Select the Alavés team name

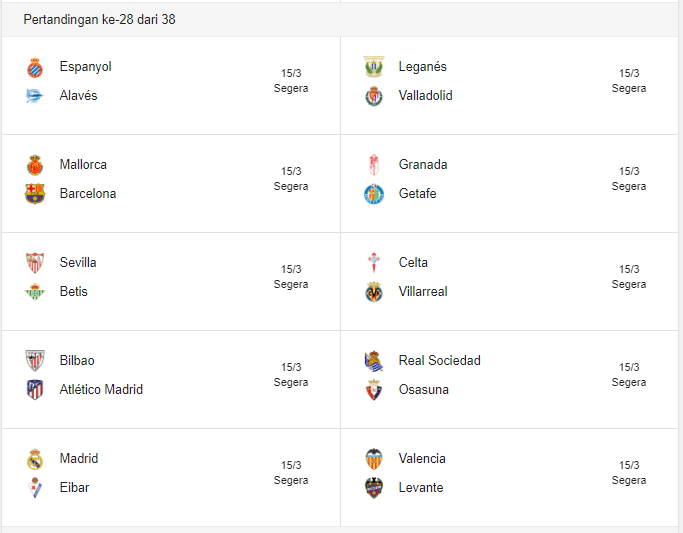click(x=79, y=96)
